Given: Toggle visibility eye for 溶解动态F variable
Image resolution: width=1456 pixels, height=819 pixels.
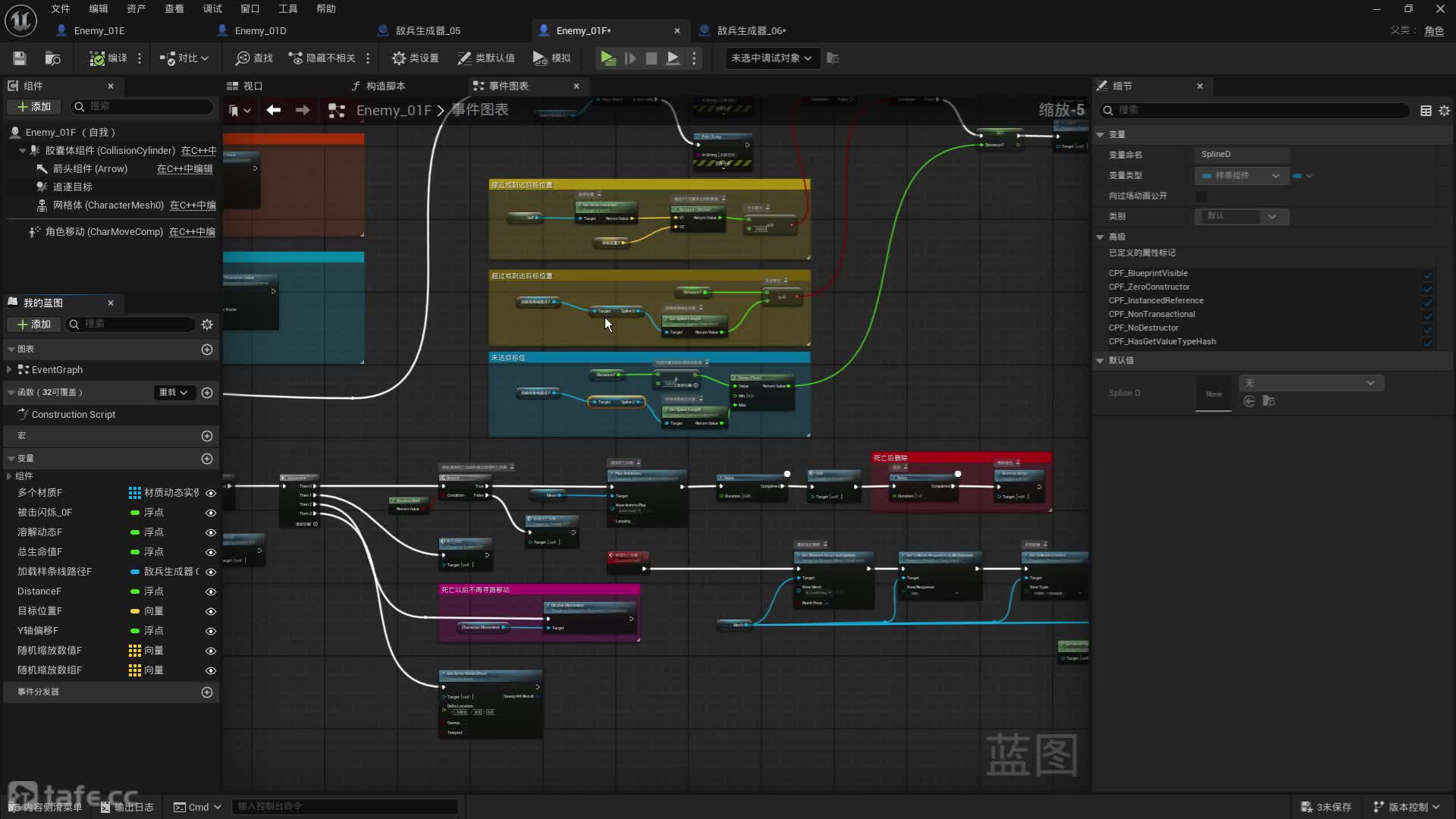Looking at the screenshot, I should coord(211,532).
